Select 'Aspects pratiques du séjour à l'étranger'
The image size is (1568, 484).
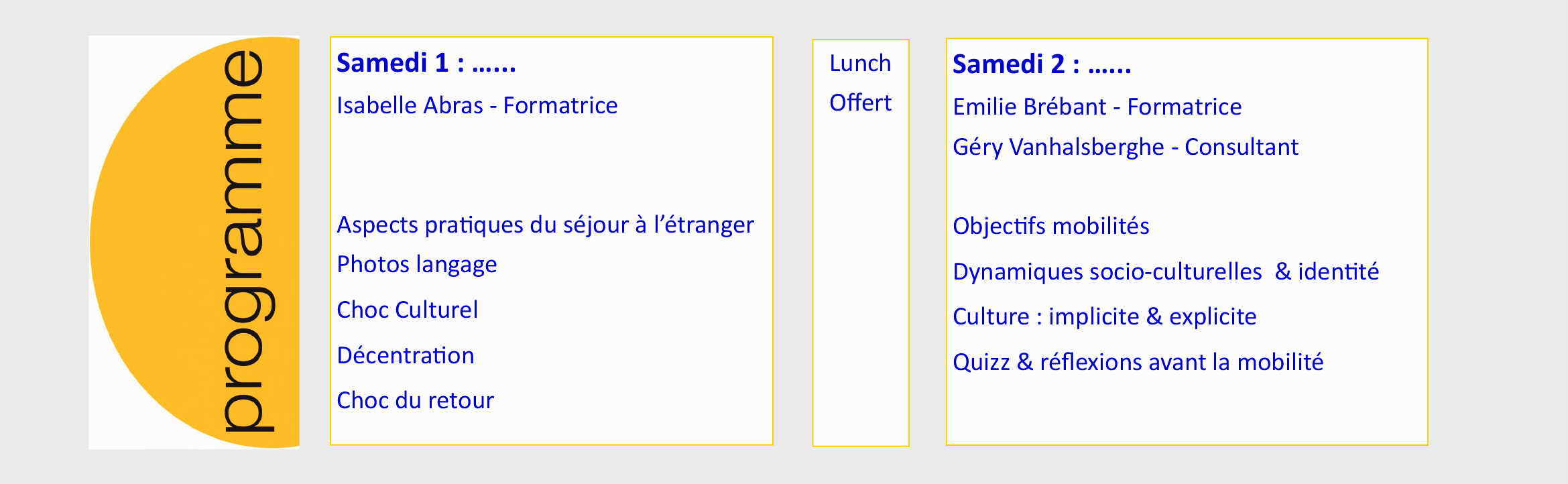[x=545, y=225]
